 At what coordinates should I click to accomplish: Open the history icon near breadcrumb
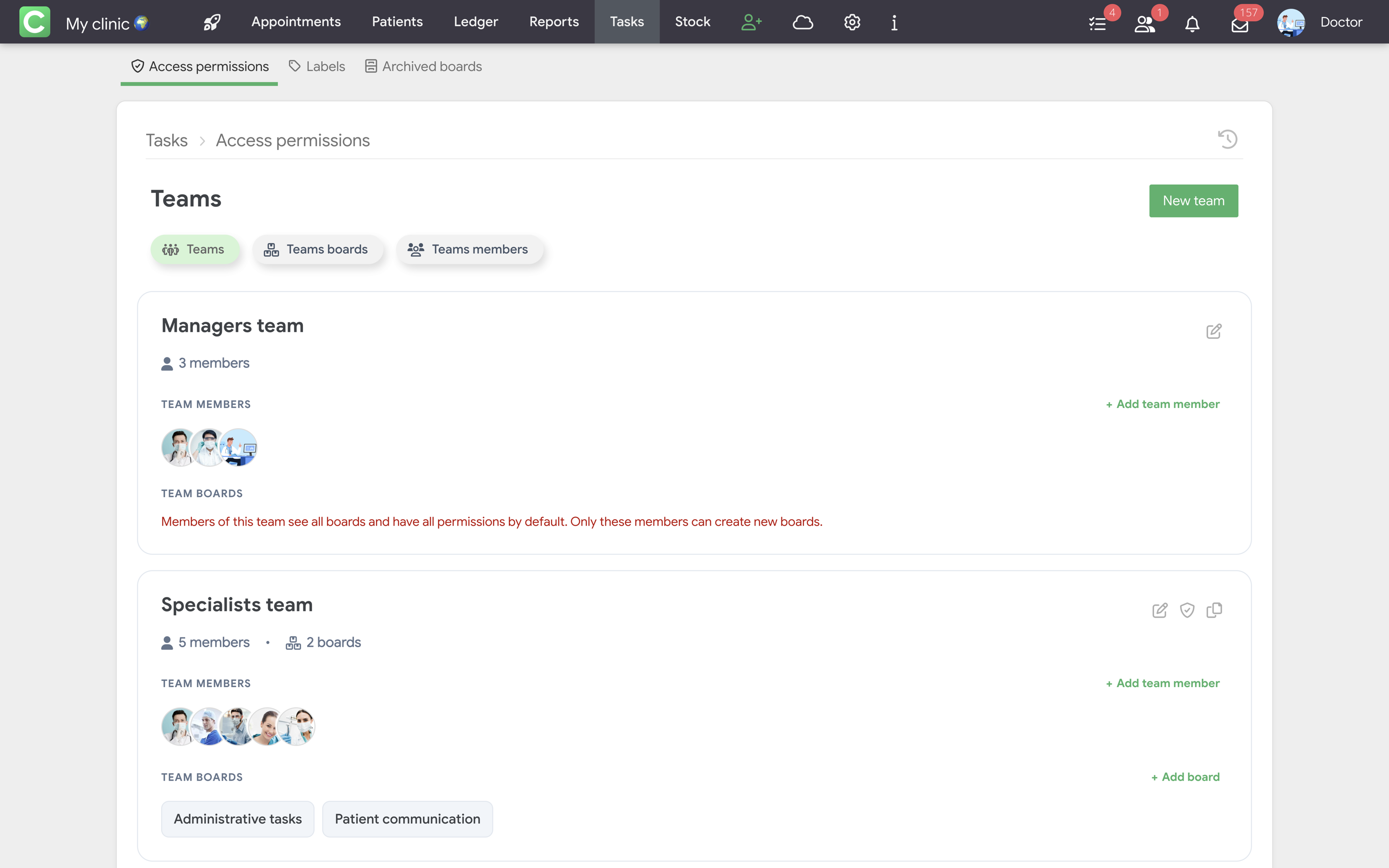pyautogui.click(x=1227, y=139)
